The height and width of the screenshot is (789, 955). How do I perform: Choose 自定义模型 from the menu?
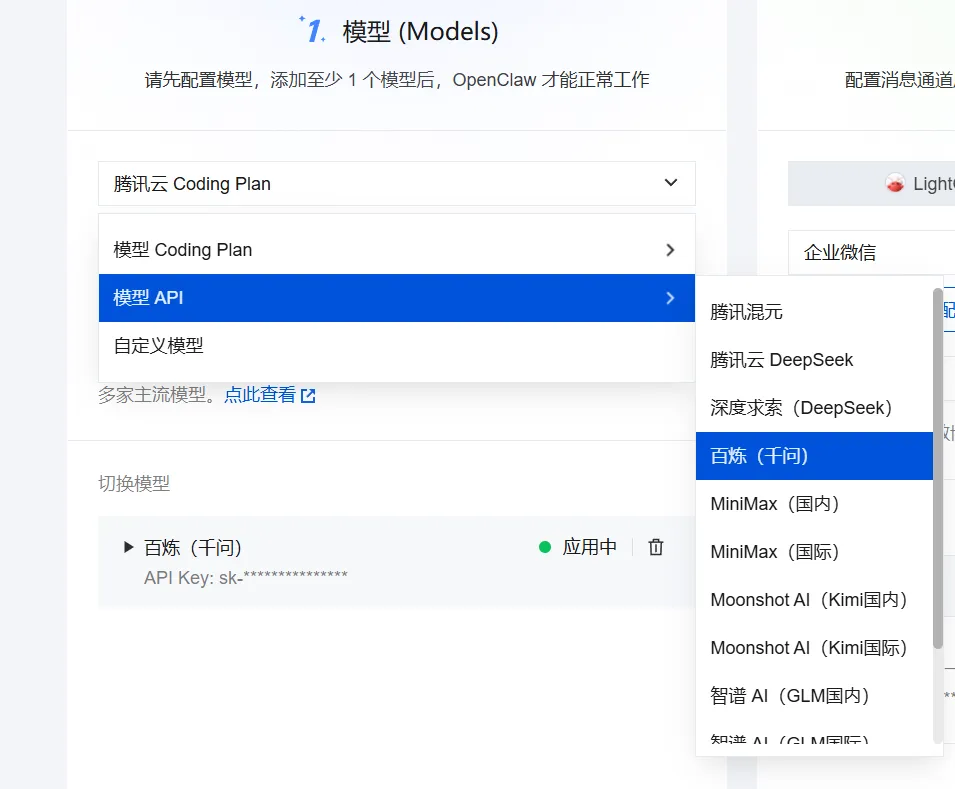click(396, 345)
